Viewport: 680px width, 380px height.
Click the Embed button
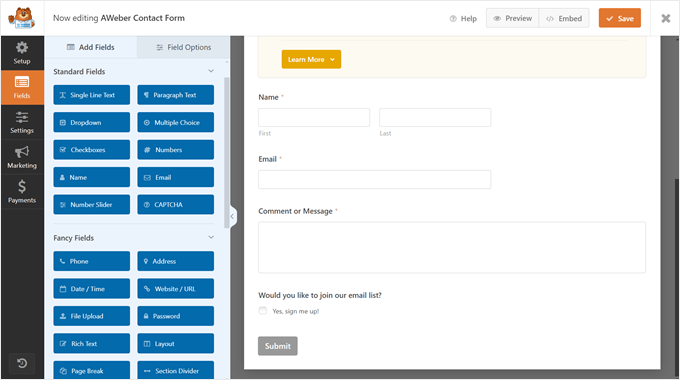click(564, 18)
